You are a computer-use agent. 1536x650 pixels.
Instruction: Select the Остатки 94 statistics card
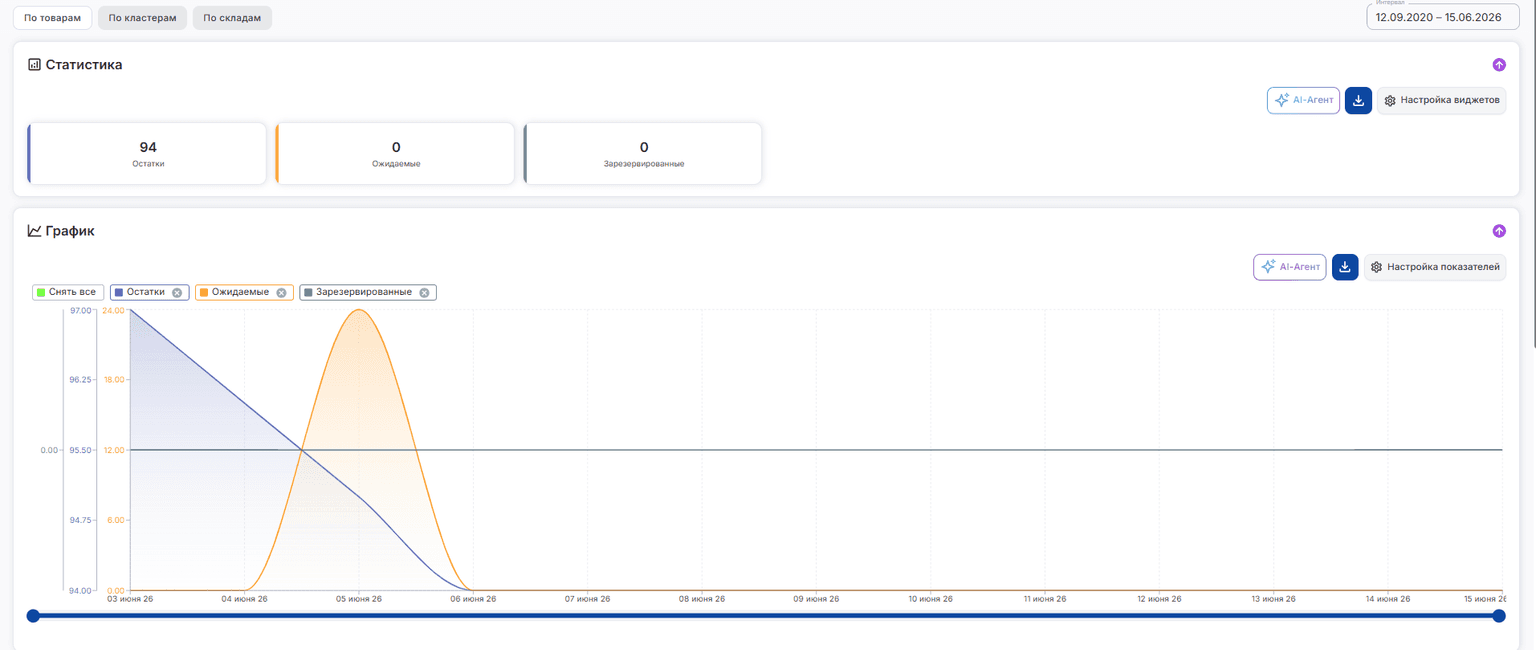(147, 154)
